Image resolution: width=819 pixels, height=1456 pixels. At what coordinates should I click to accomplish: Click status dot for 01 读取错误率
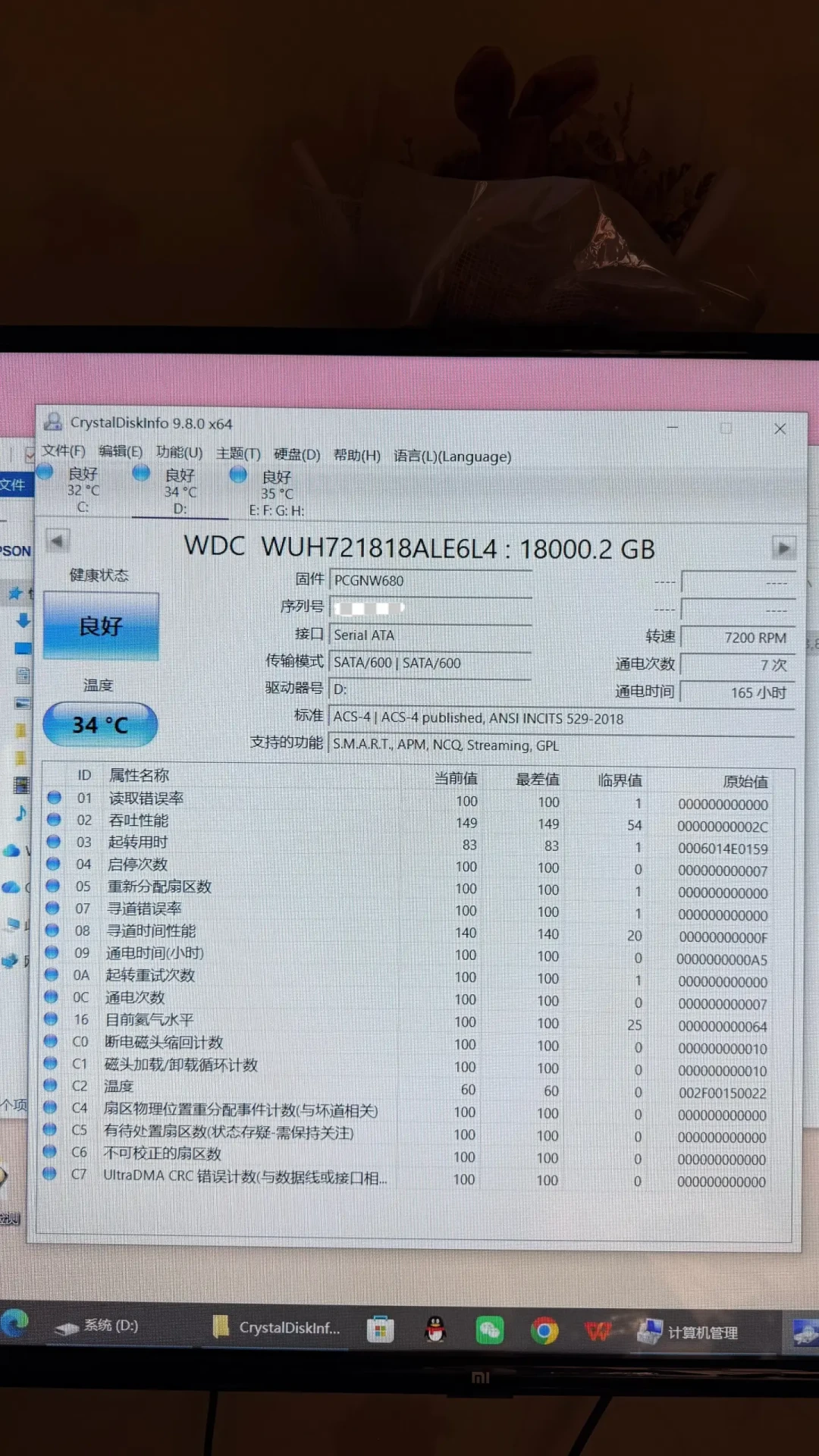click(54, 797)
